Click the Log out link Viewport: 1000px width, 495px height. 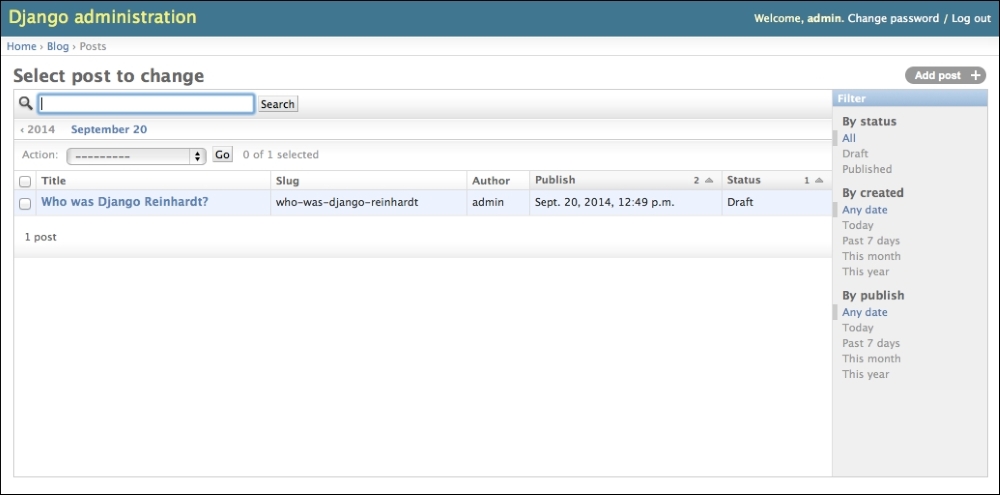pyautogui.click(x=971, y=18)
